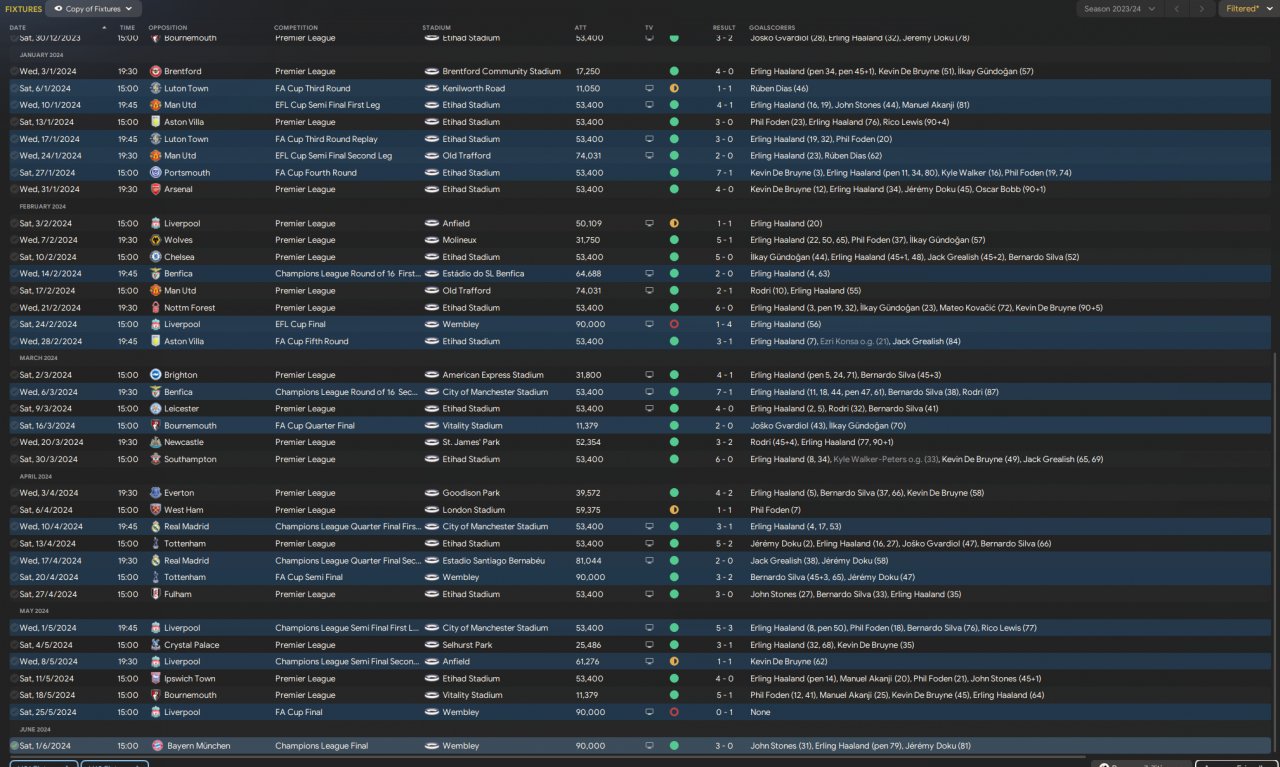Viewport: 1280px width, 767px height.
Task: Sort fixtures by the Competition column header
Action: 297,28
